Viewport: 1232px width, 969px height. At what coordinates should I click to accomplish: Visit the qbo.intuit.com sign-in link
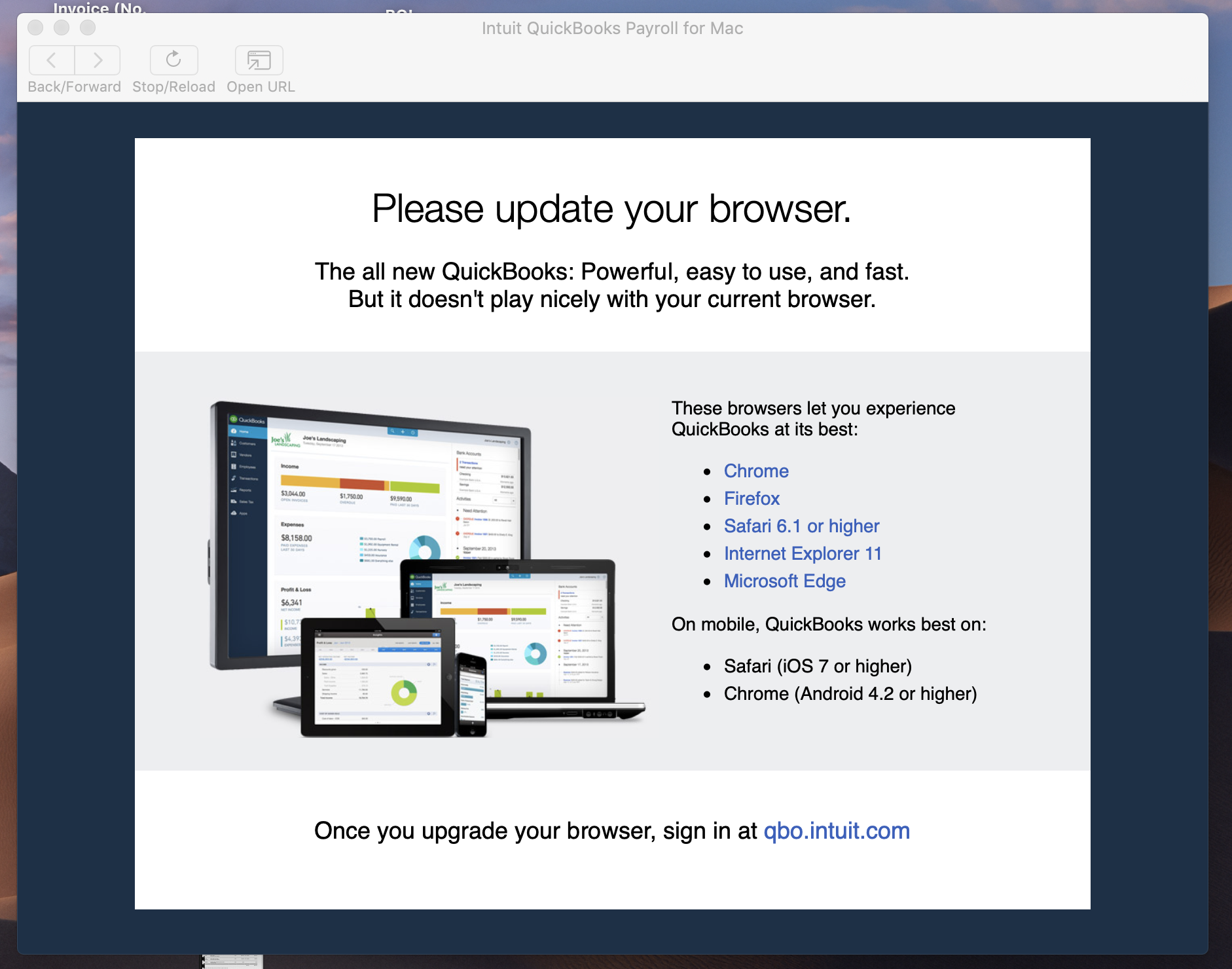[837, 830]
